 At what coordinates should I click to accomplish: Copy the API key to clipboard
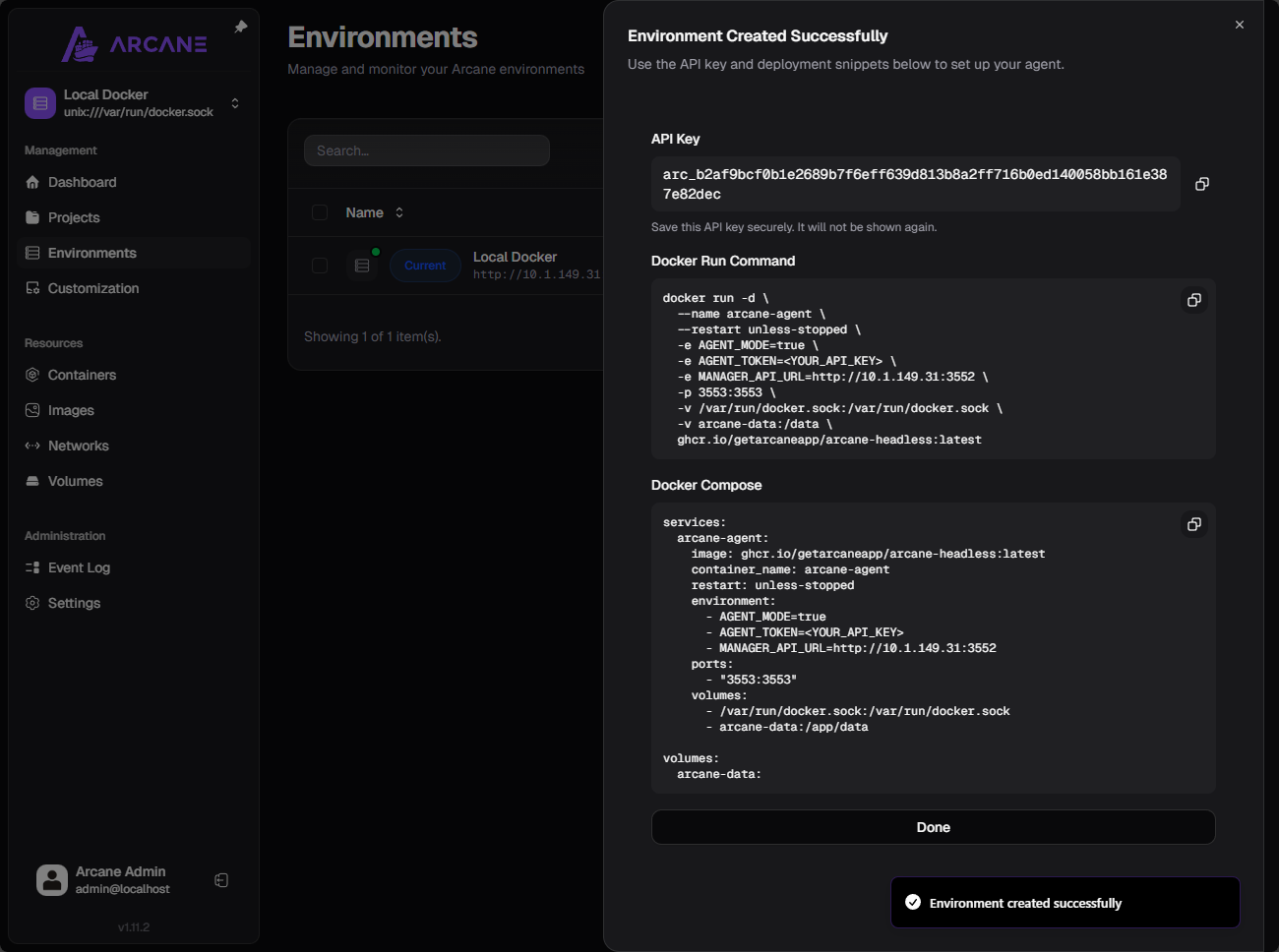coord(1201,184)
